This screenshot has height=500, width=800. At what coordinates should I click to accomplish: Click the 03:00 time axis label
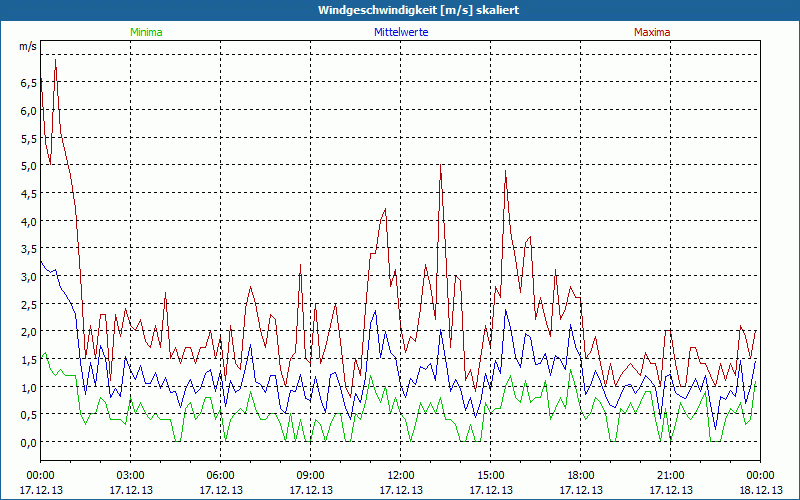pyautogui.click(x=131, y=476)
